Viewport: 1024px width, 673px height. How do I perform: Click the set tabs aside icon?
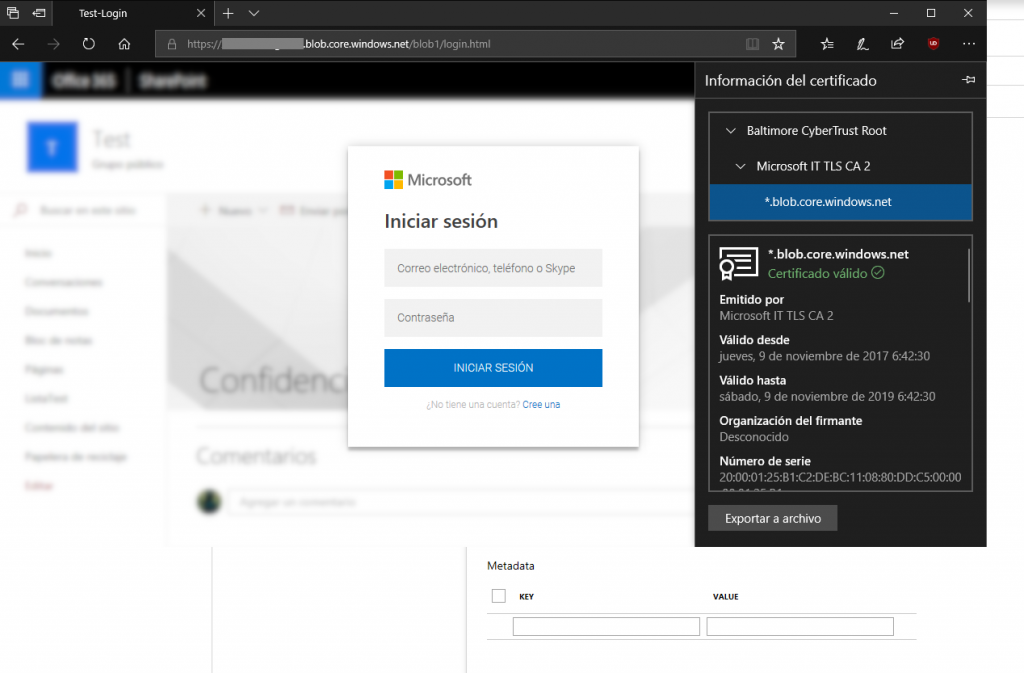(39, 12)
